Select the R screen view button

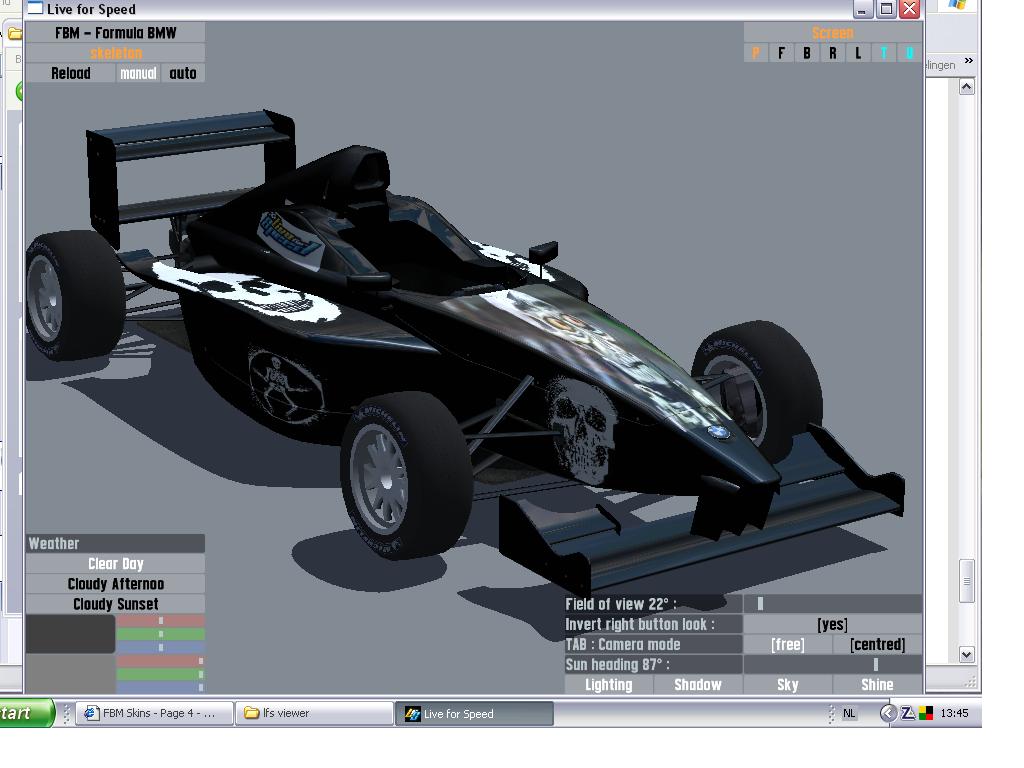833,54
